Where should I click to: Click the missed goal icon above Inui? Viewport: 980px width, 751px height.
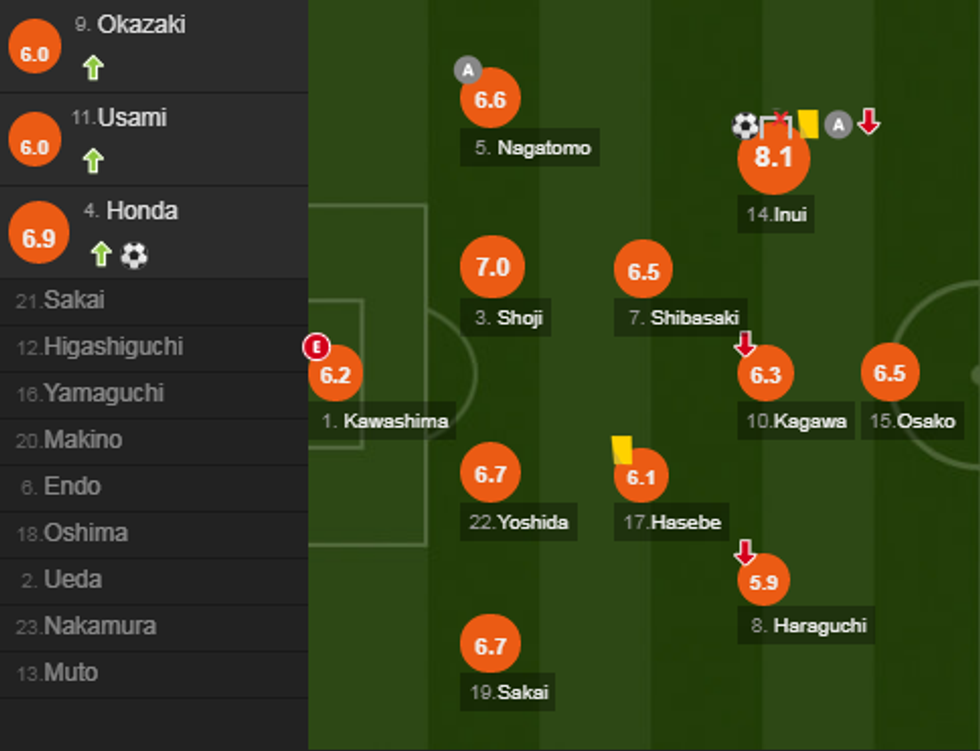[x=776, y=122]
